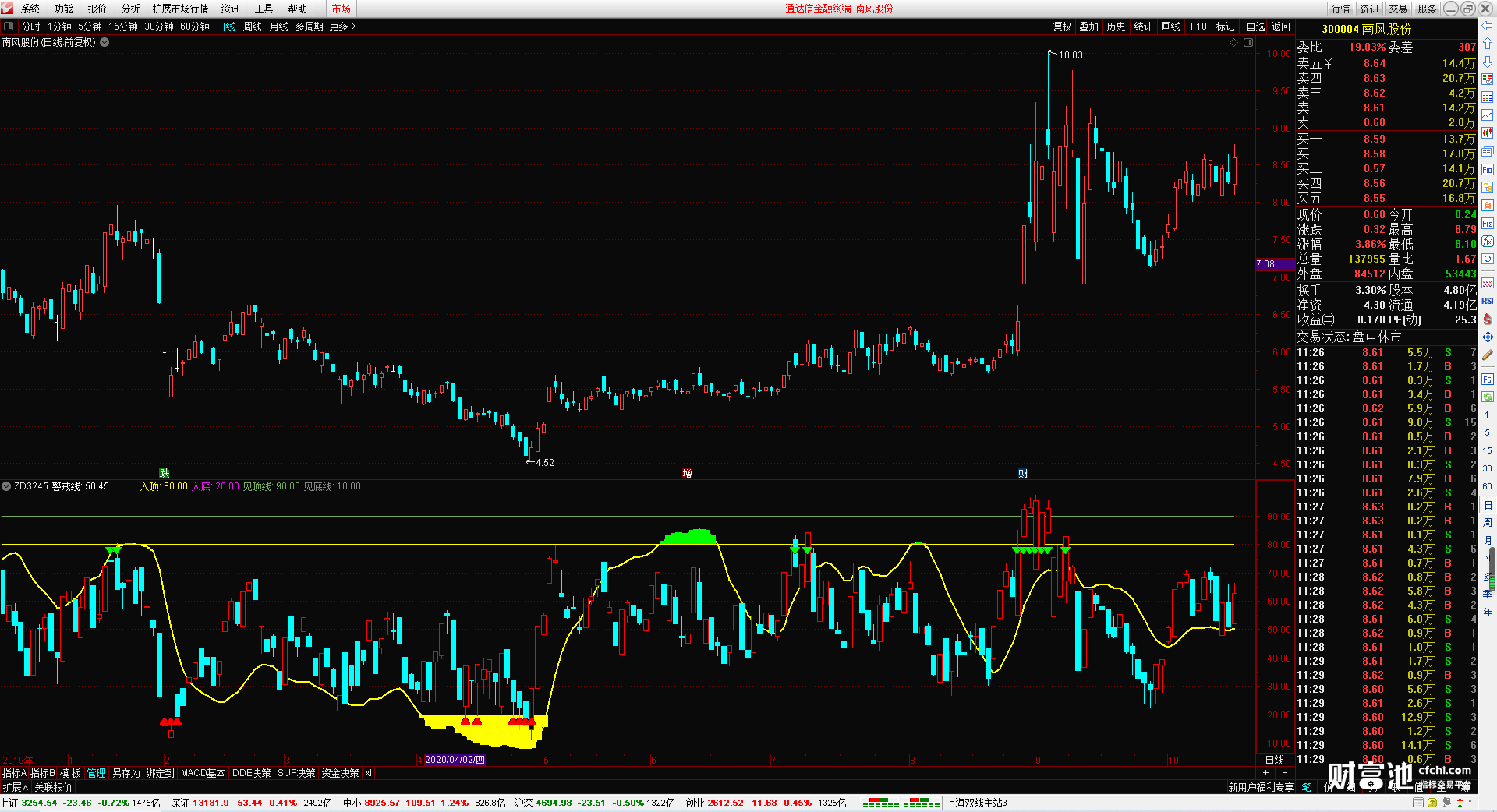Click the Fiz sidebar icon
1497x812 pixels.
(1488, 224)
